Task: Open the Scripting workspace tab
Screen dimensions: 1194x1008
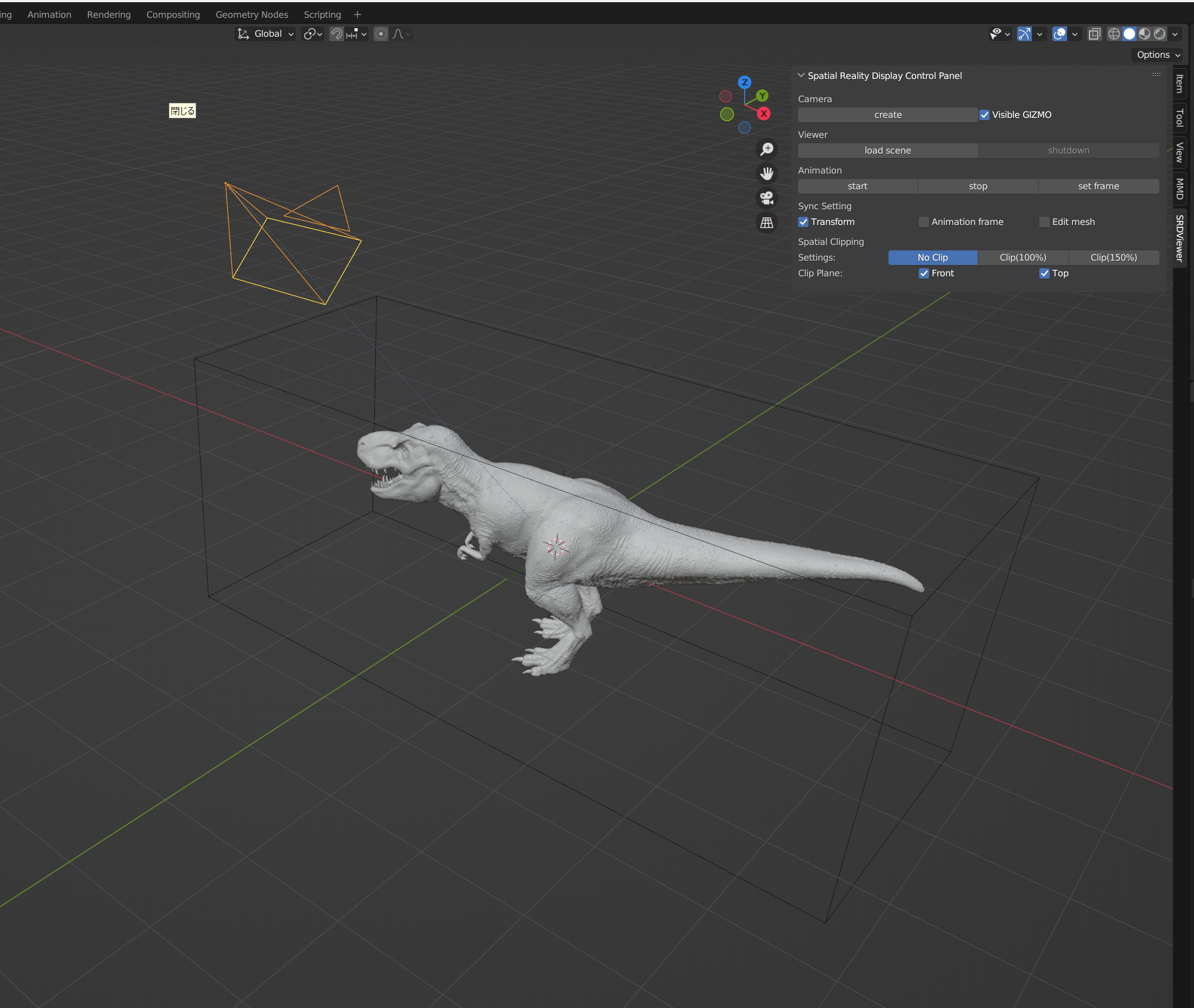Action: (x=322, y=14)
